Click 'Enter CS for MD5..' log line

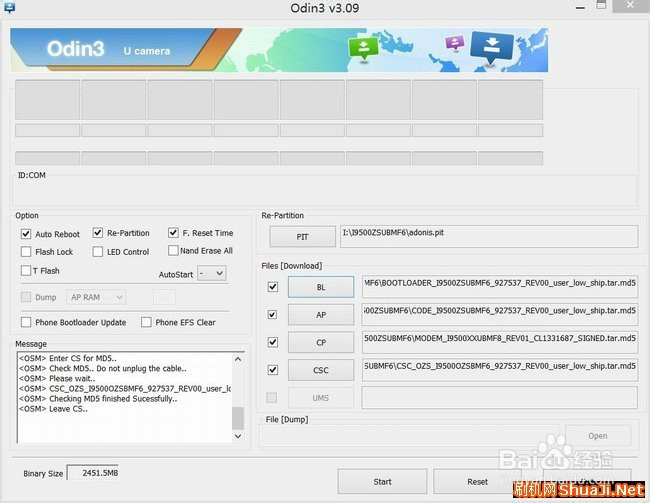point(68,358)
